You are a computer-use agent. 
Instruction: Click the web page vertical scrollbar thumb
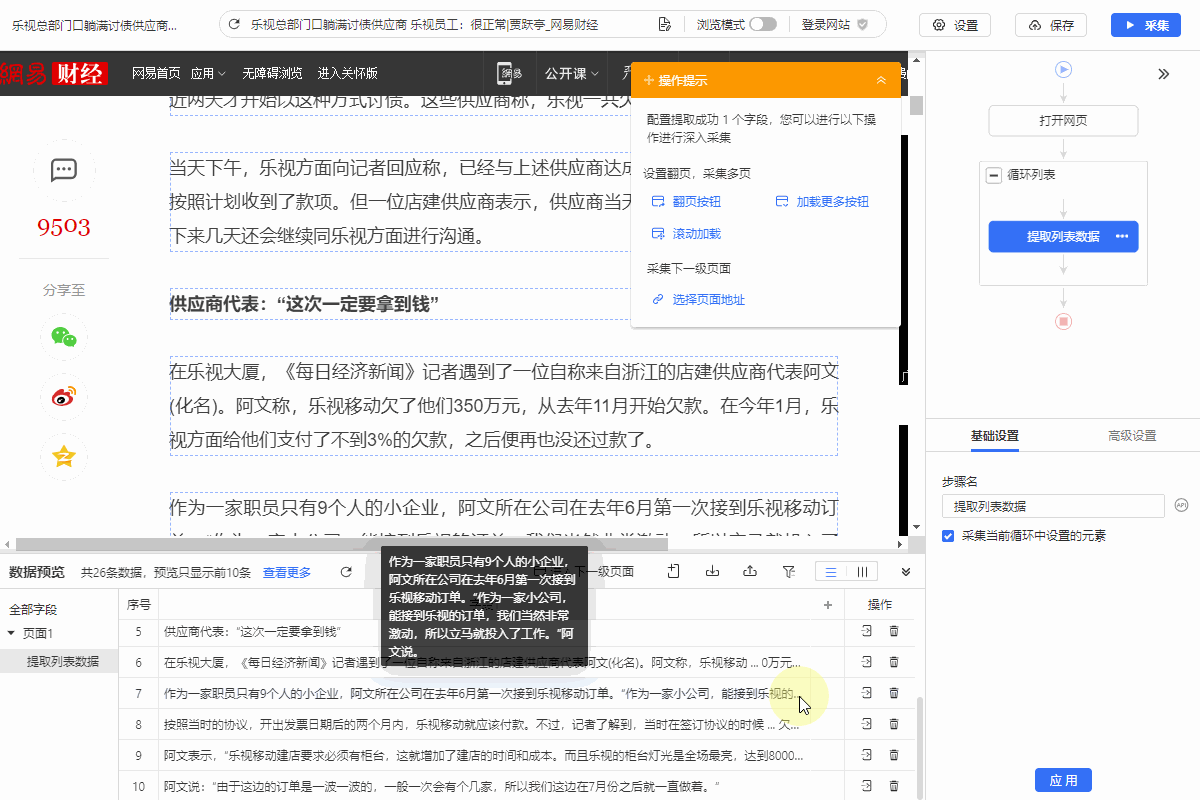click(917, 106)
